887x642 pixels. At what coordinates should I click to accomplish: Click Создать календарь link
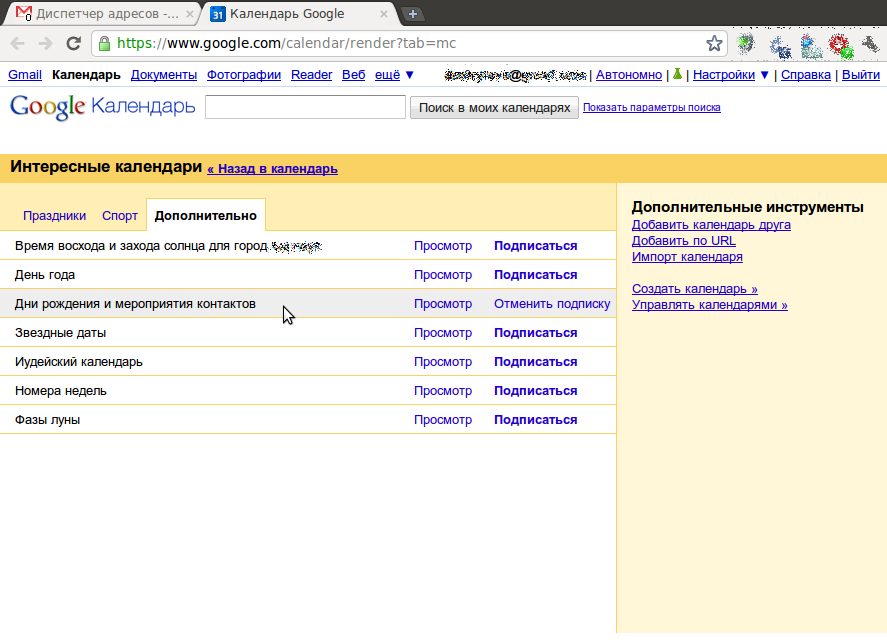[x=695, y=288]
